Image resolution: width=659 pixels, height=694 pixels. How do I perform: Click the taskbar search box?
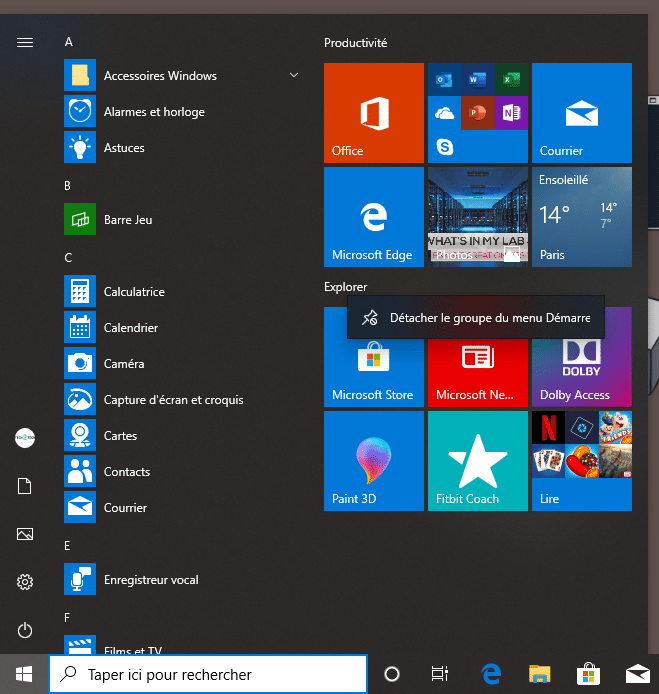tap(208, 674)
